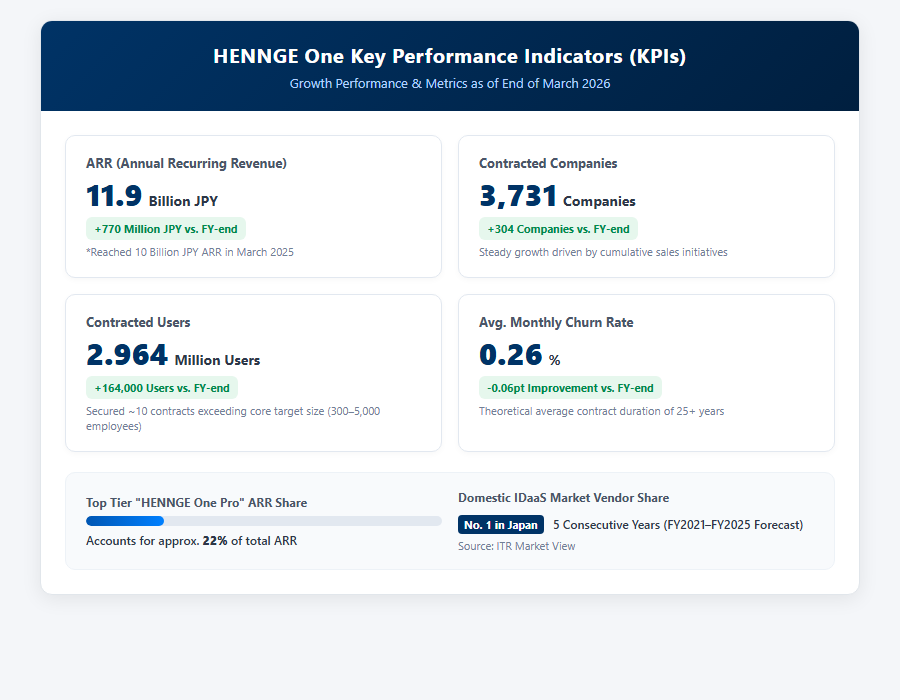Image resolution: width=900 pixels, height=700 pixels.
Task: Click the Source: ITR Market View caption
Action: click(x=517, y=546)
